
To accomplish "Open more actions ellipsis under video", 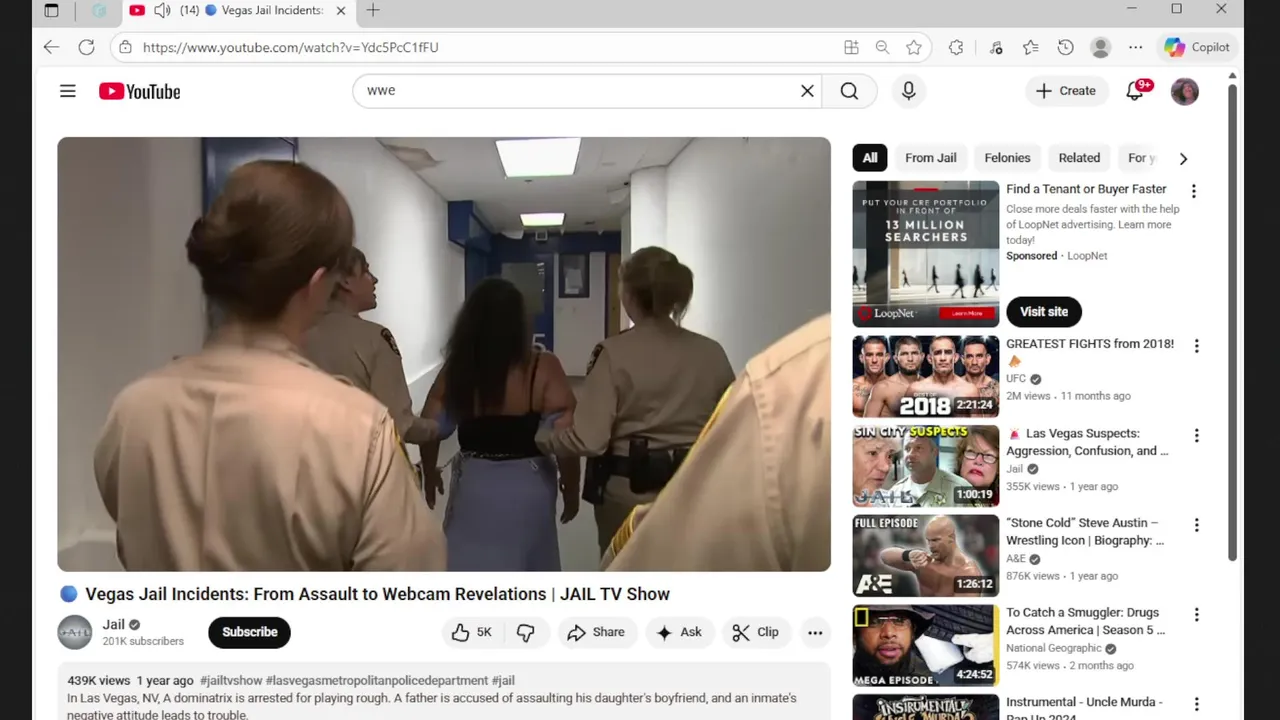I will point(815,632).
